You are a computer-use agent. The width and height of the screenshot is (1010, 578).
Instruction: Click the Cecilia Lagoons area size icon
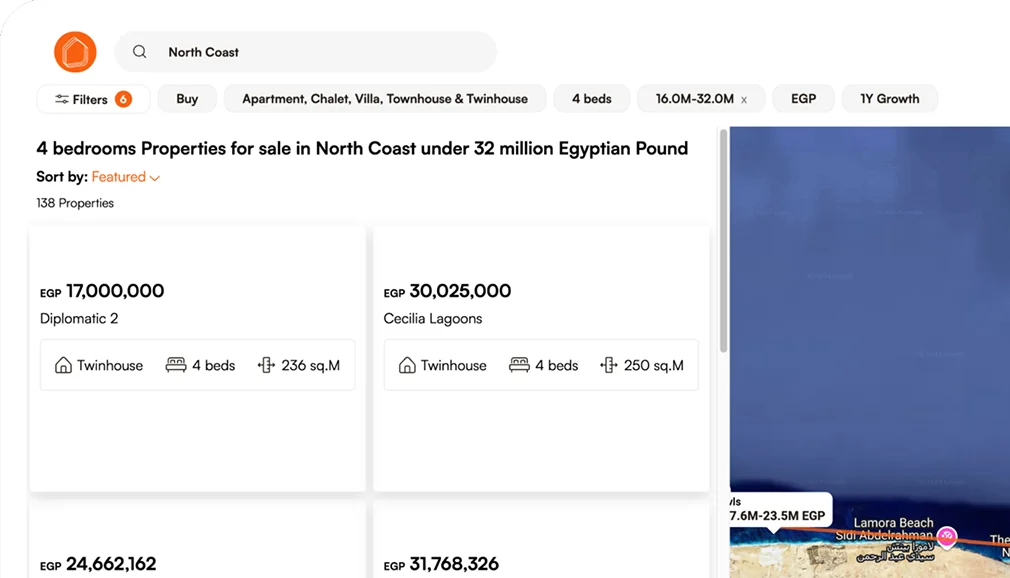(x=608, y=365)
